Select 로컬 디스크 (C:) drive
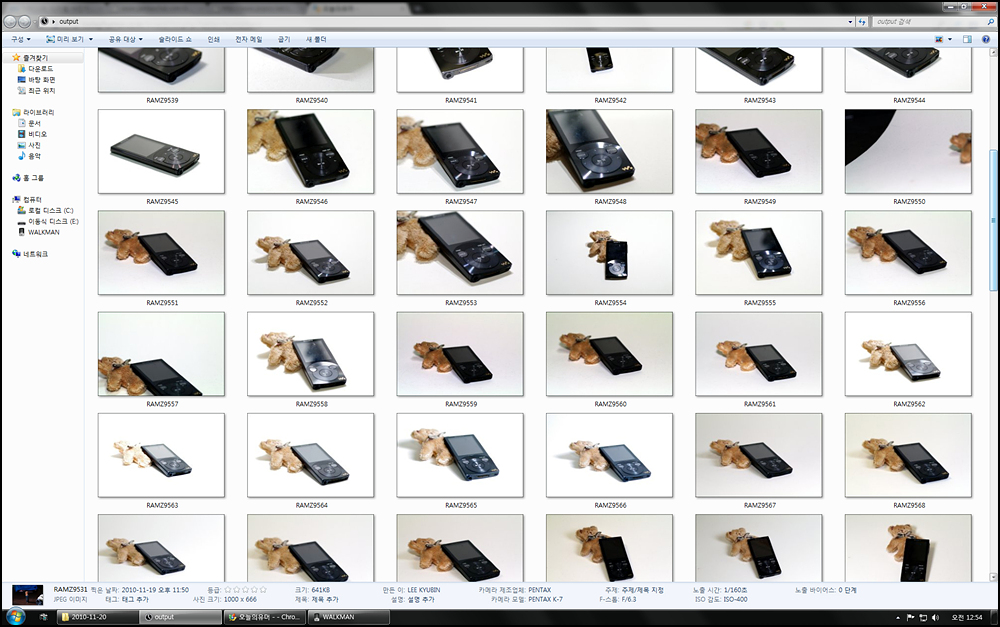 pyautogui.click(x=50, y=210)
